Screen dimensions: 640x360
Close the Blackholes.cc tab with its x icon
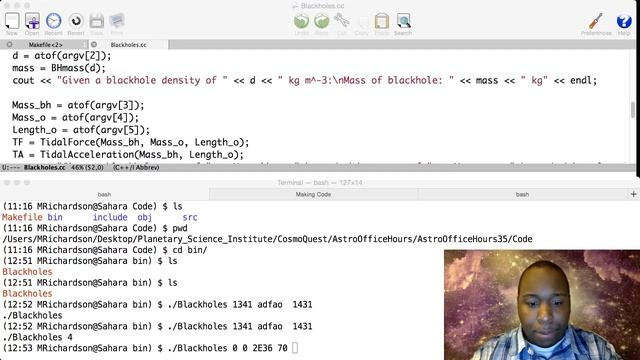tap(94, 44)
